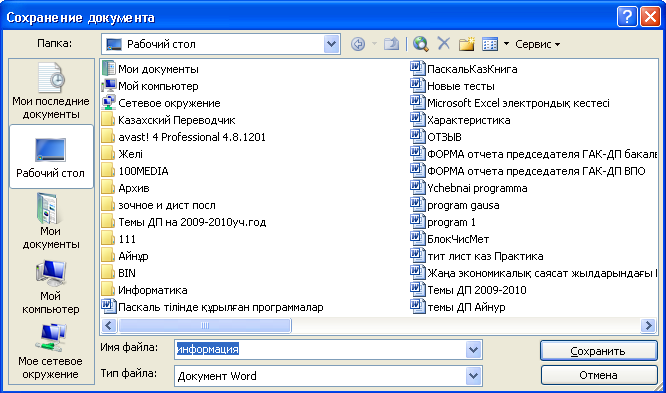Open Мои документы in places bar

click(x=51, y=221)
